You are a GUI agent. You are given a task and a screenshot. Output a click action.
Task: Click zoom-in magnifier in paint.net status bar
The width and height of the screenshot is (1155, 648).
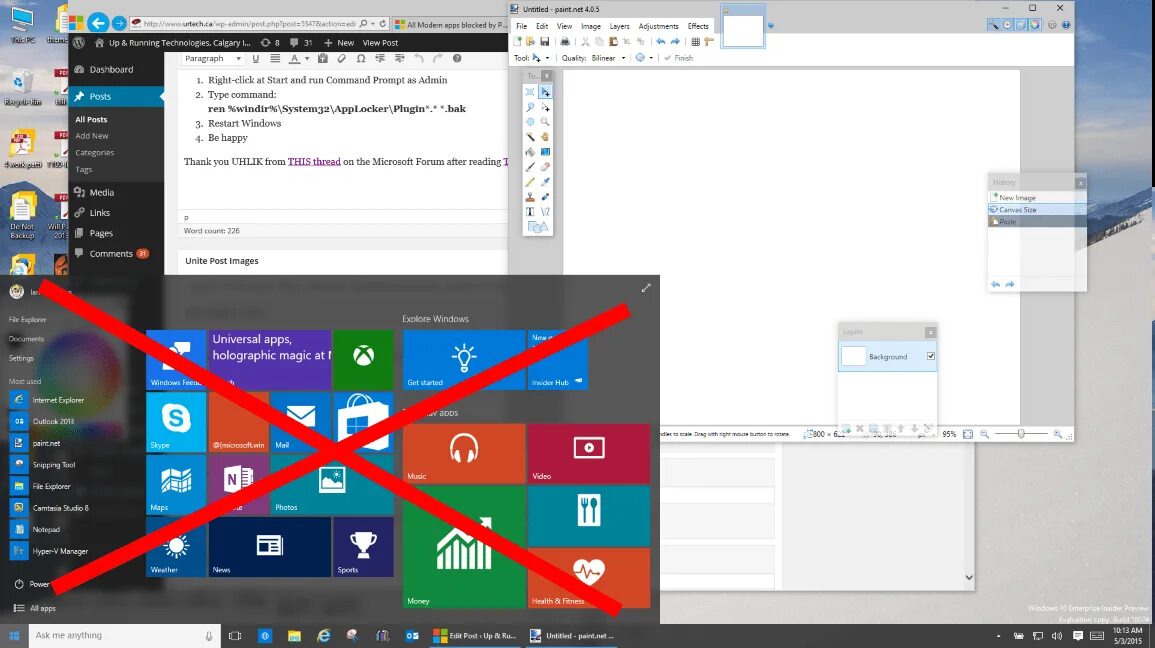coord(1058,434)
